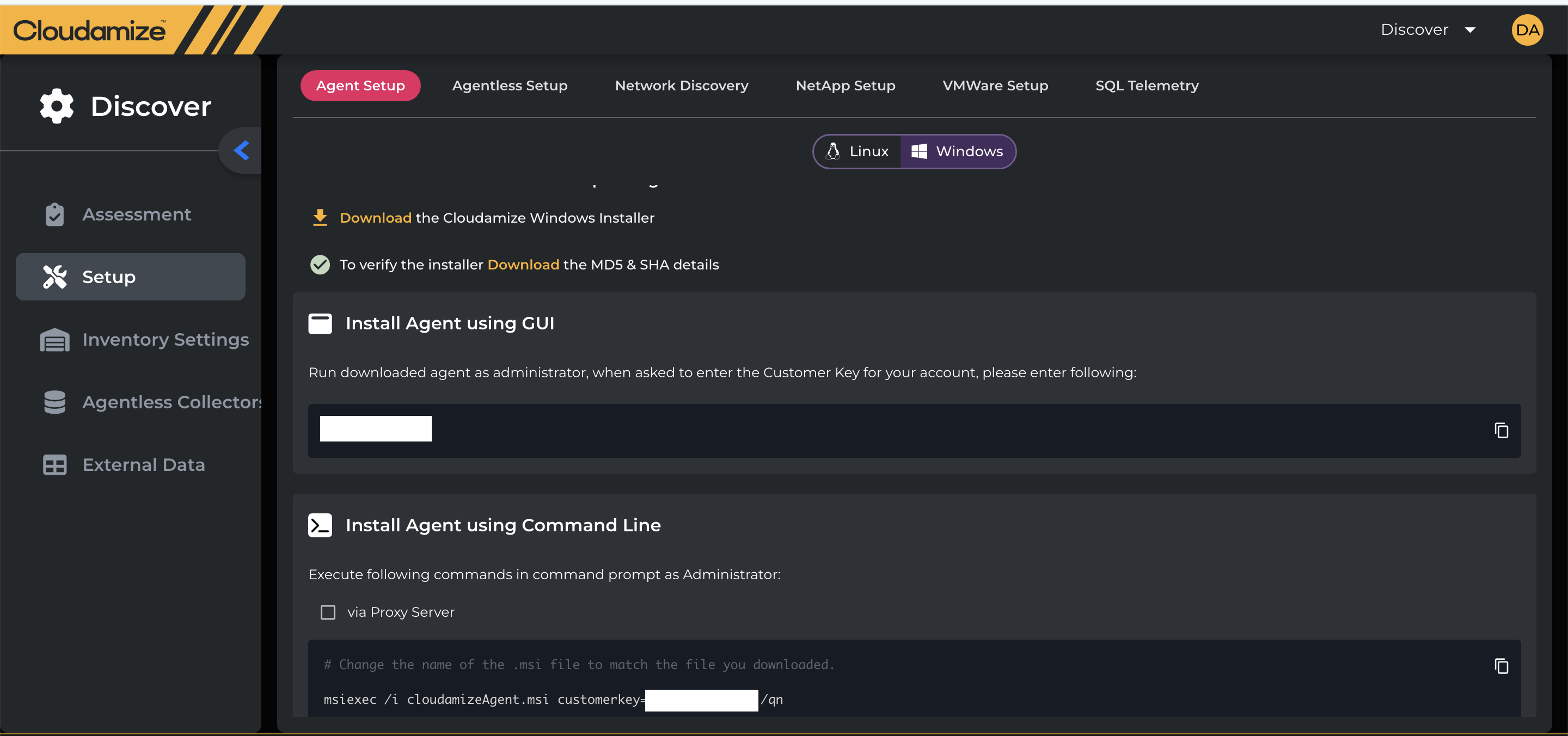Click the Install Agent using GUI heading
The height and width of the screenshot is (736, 1568).
tap(450, 323)
